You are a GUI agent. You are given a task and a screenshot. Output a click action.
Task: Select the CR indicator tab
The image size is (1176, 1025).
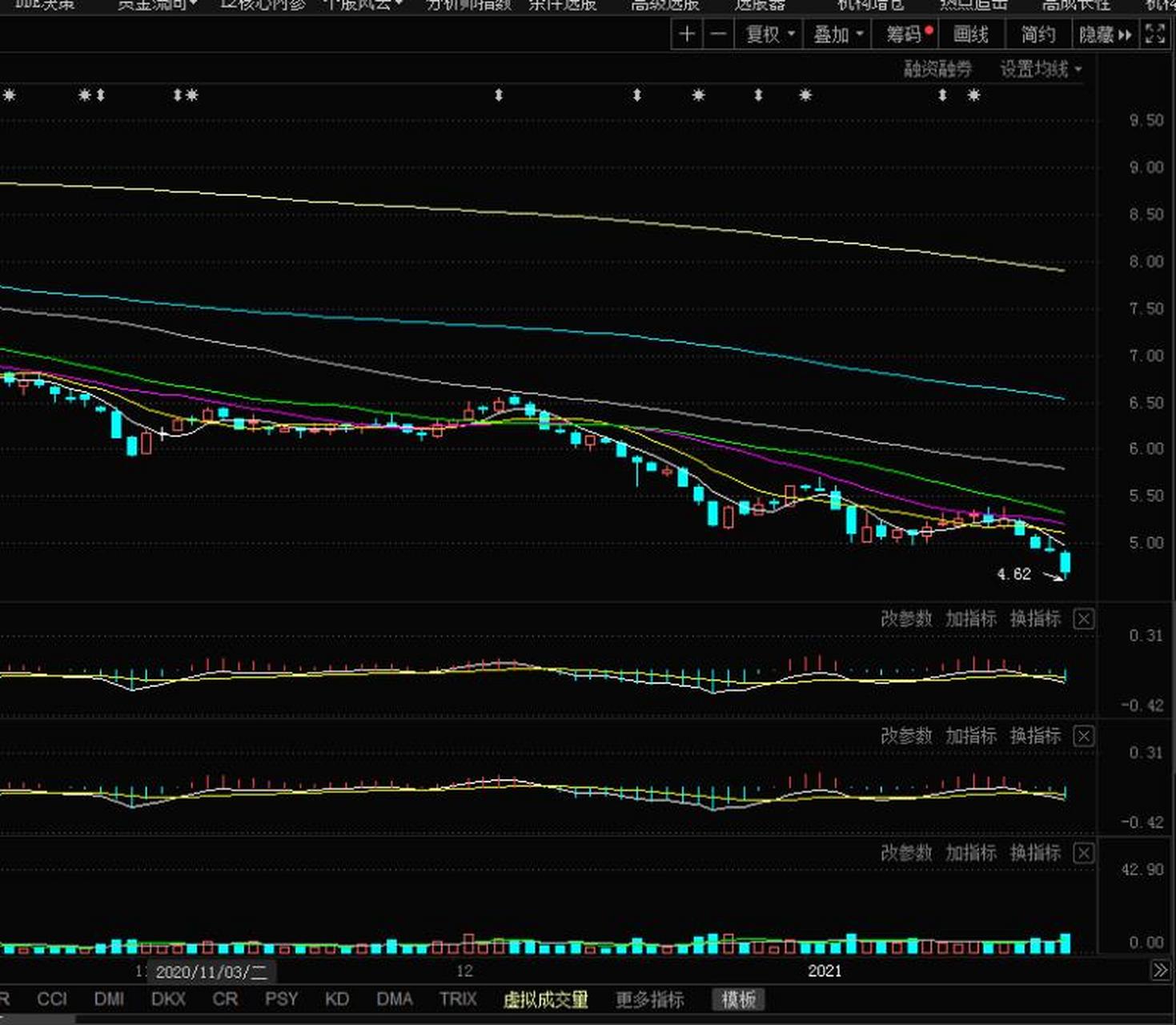coord(225,999)
